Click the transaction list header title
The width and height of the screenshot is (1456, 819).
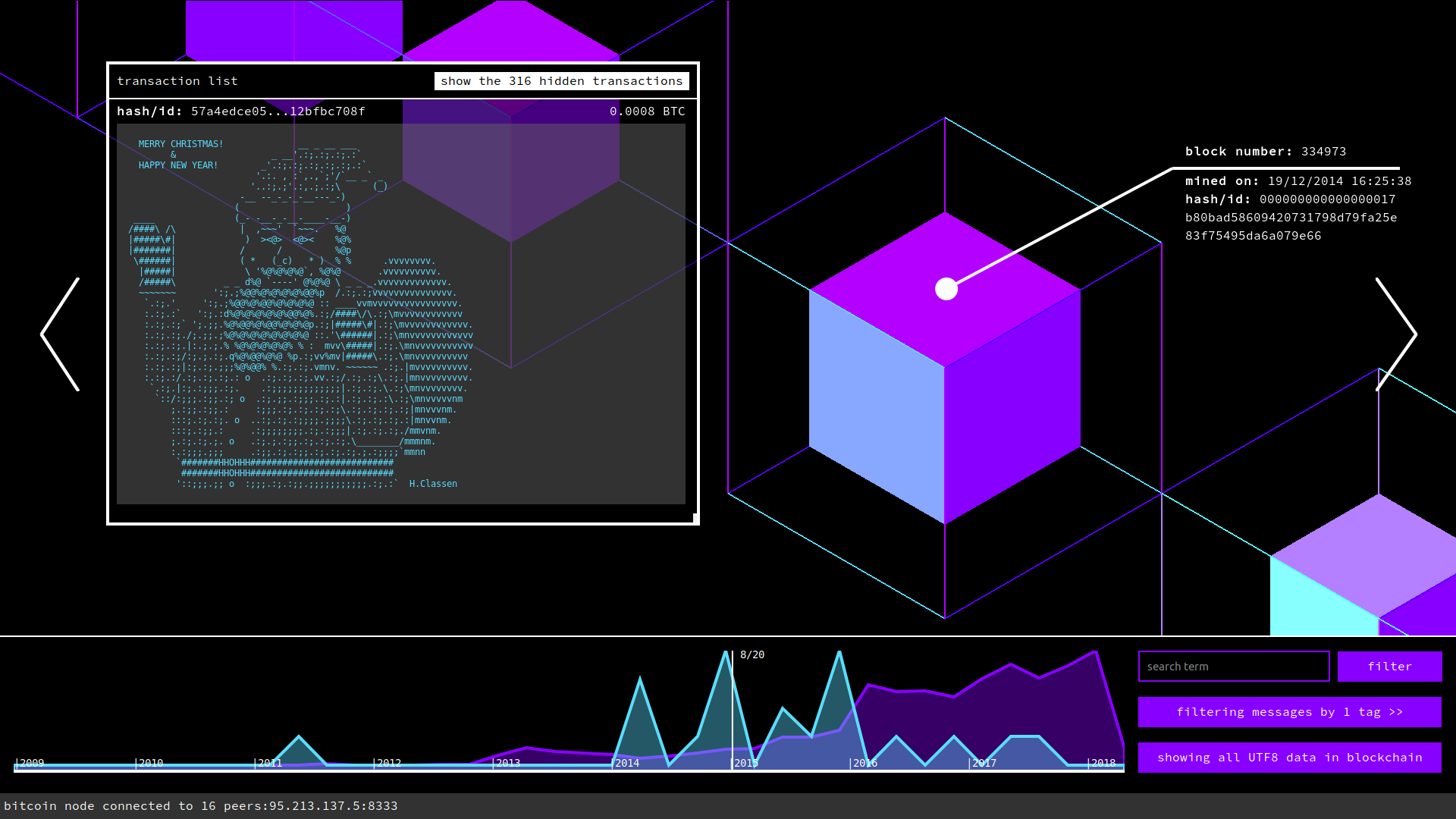point(177,81)
